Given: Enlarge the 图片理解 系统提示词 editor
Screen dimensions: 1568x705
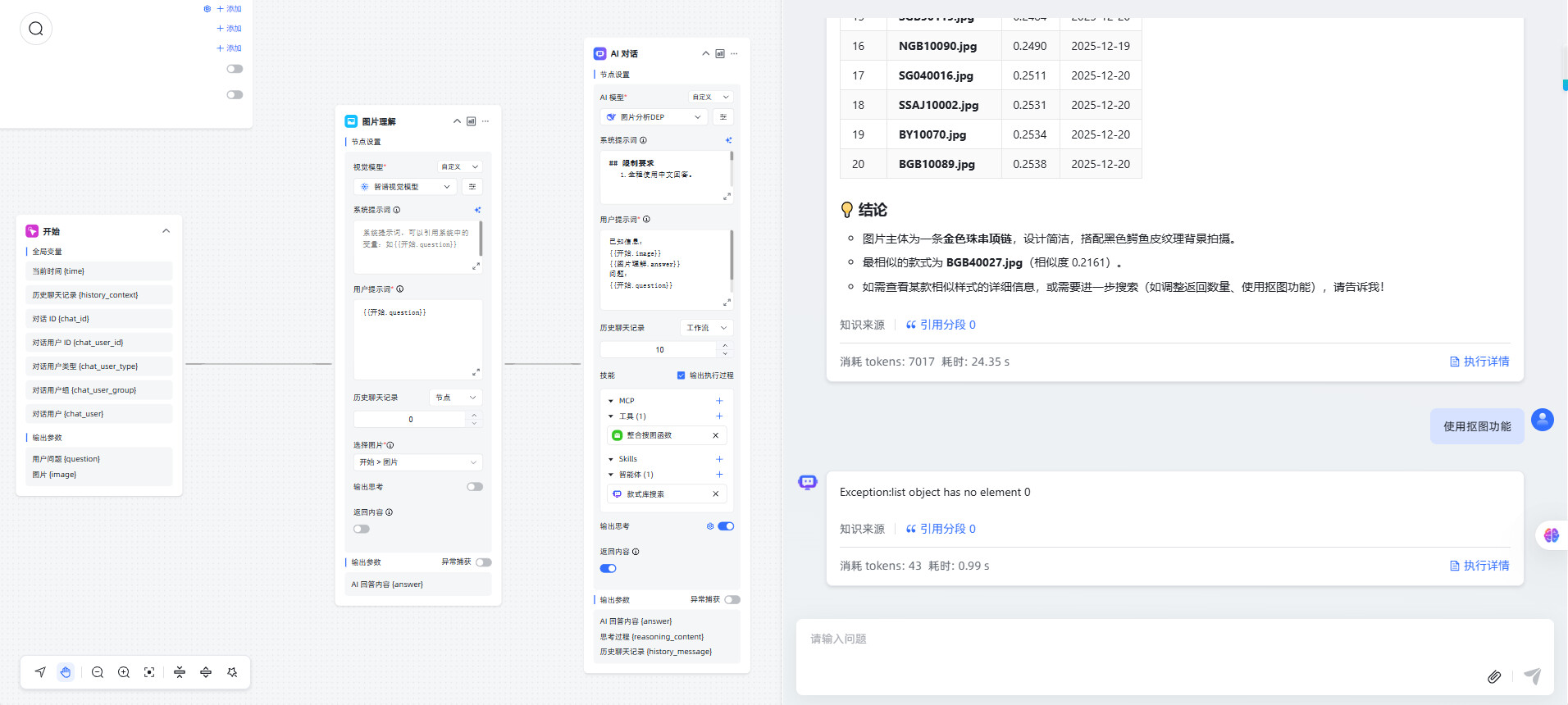Looking at the screenshot, I should coord(476,266).
